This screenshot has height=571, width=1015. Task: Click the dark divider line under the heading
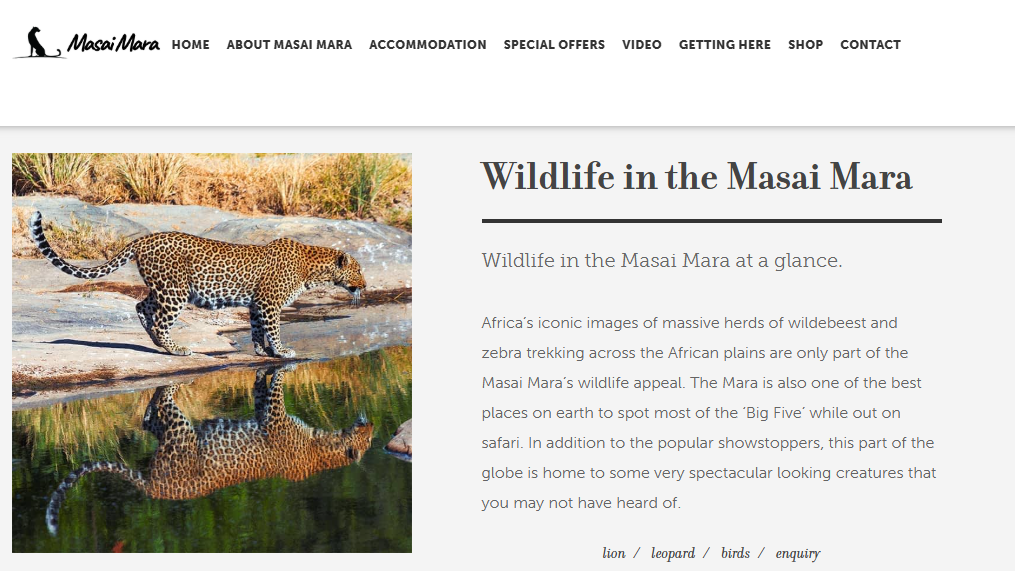point(711,221)
